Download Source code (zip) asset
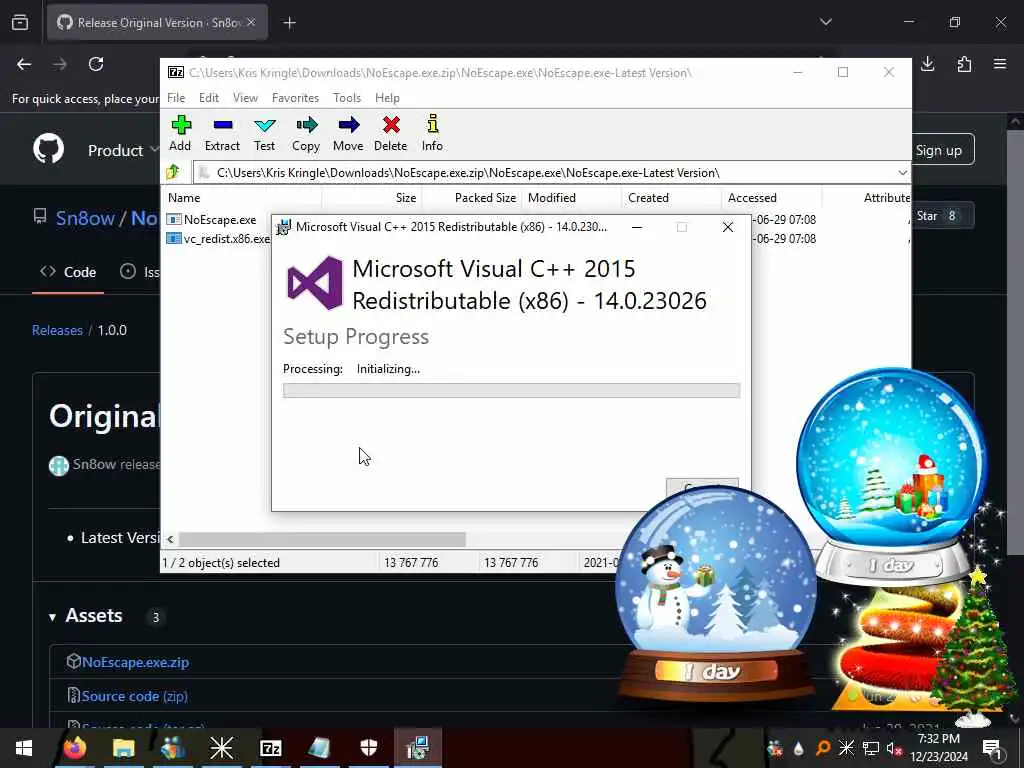This screenshot has width=1024, height=768. pyautogui.click(x=135, y=696)
